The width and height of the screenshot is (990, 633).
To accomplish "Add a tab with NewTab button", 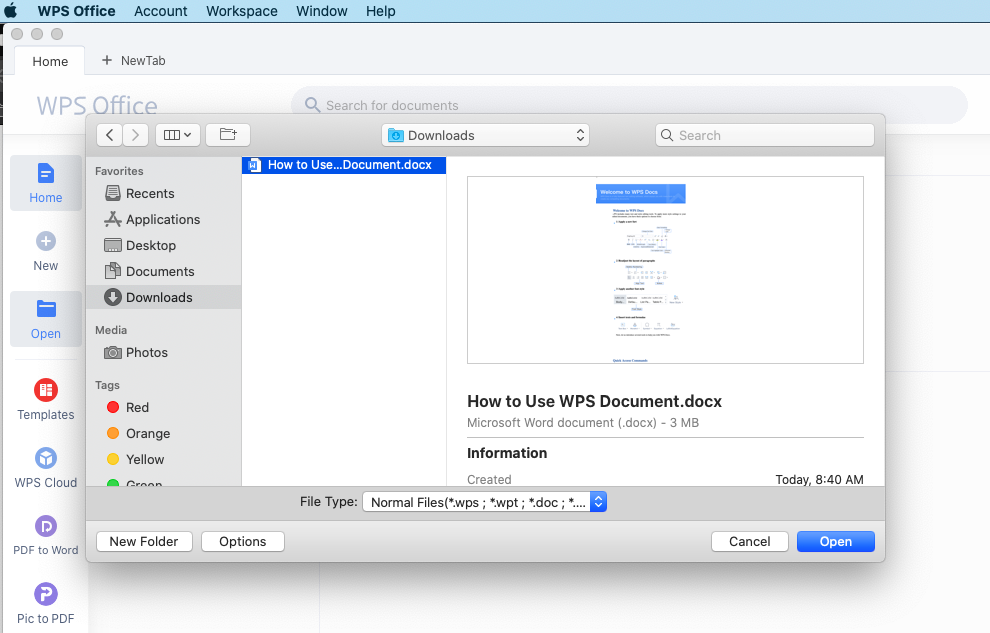I will (133, 61).
